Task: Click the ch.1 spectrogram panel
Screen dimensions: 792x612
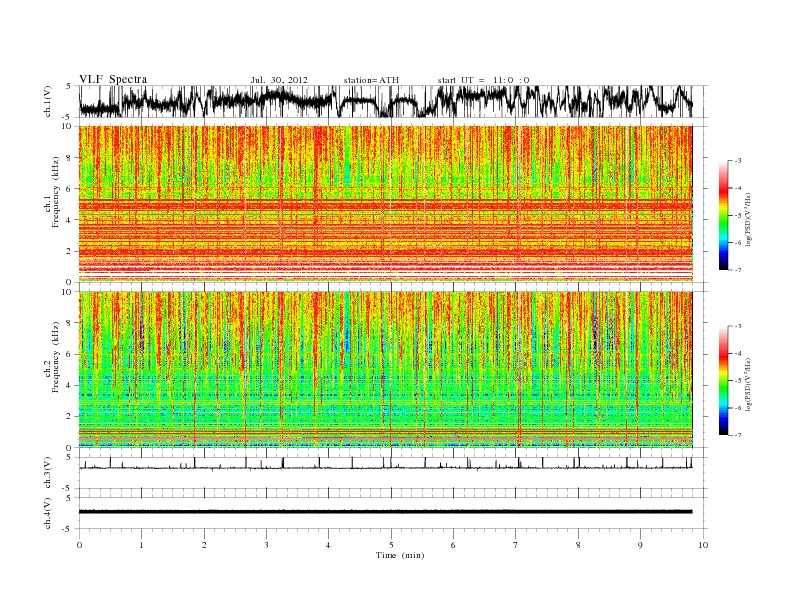Action: click(386, 204)
